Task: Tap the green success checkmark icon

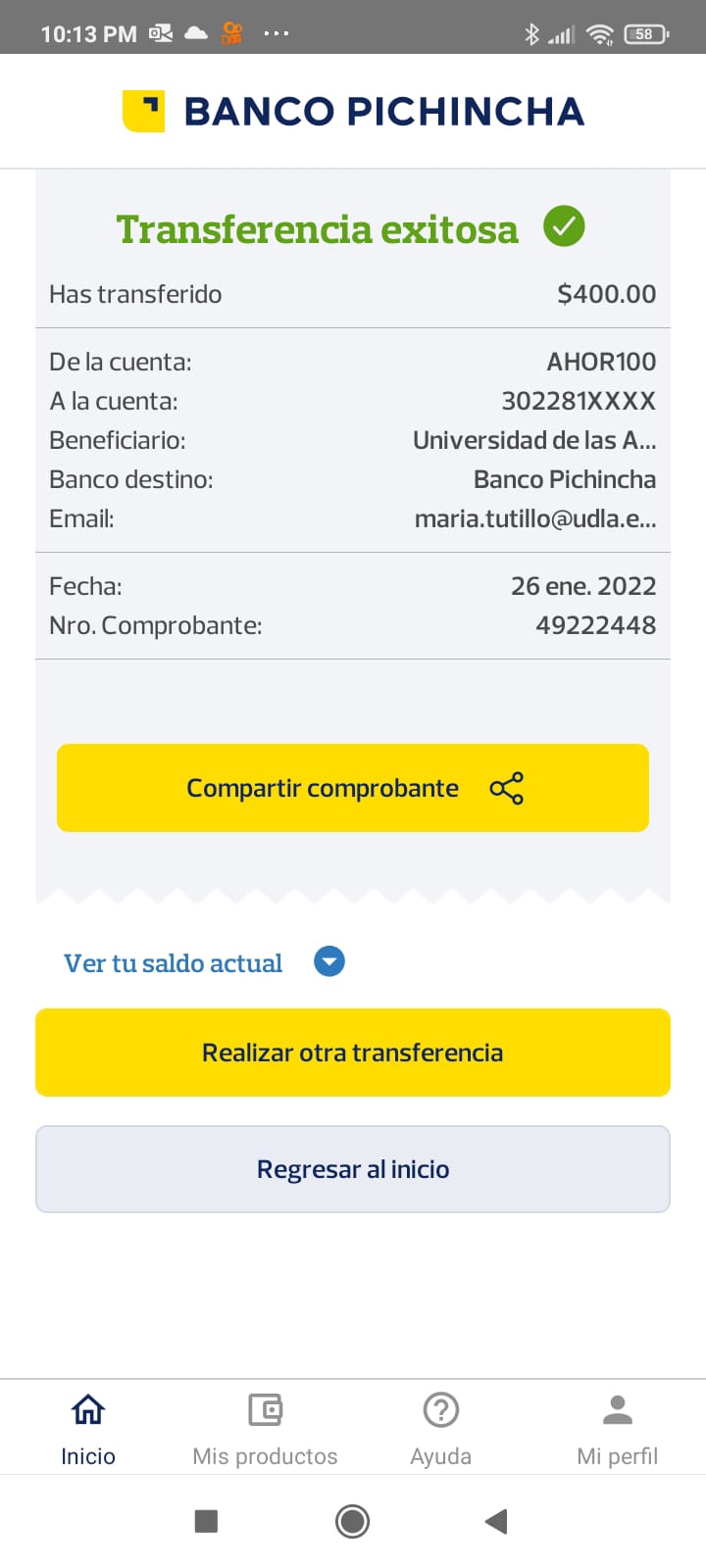Action: coord(564,226)
